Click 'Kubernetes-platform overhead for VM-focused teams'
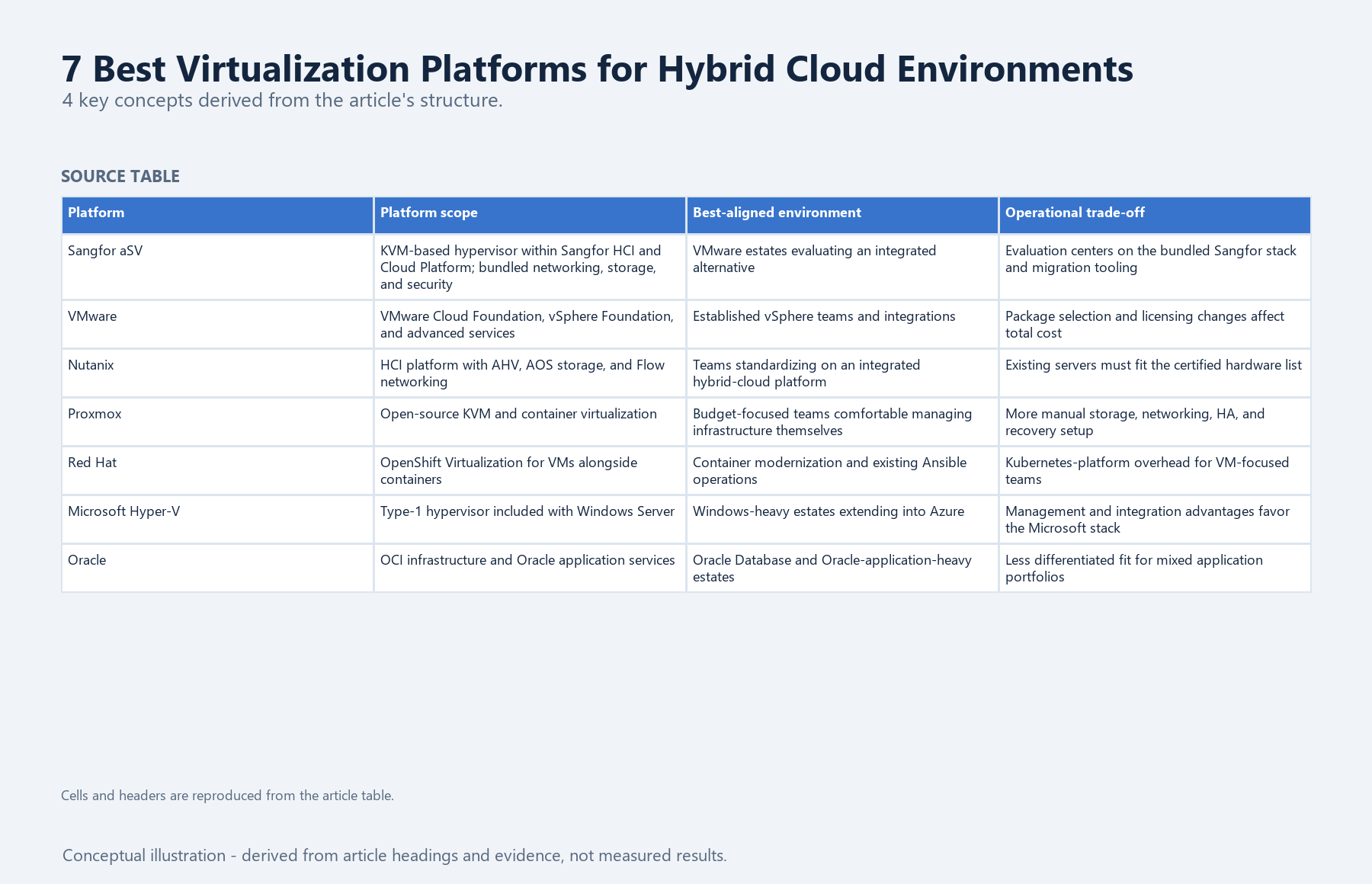 click(x=1155, y=470)
